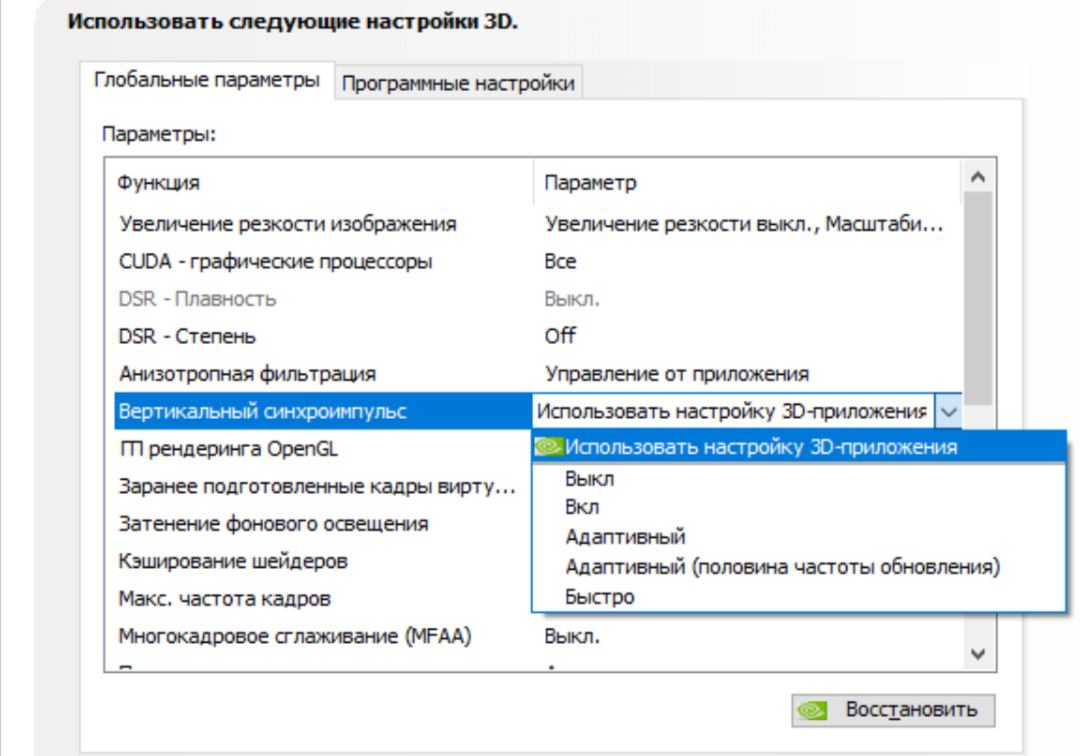Select Увеличение резкости изображения row
Viewport: 1080px width, 756px height.
coord(539,224)
